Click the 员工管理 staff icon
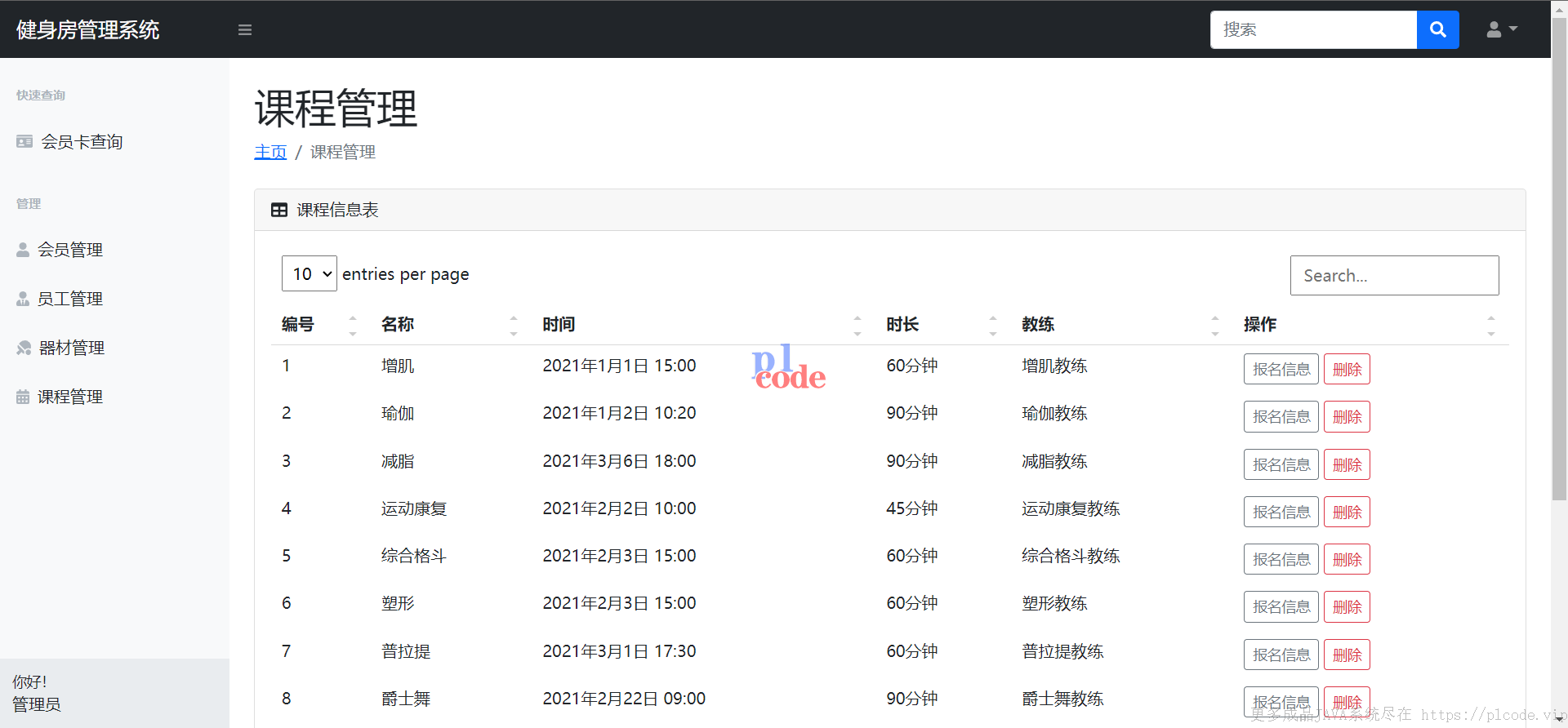Image resolution: width=1568 pixels, height=728 pixels. (23, 299)
